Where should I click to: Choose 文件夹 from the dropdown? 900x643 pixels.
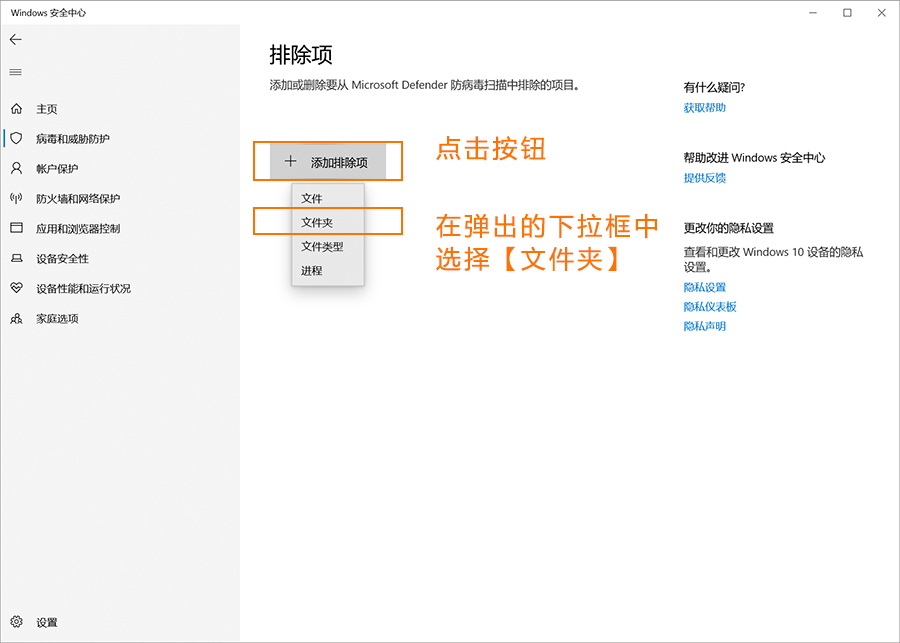pos(328,222)
